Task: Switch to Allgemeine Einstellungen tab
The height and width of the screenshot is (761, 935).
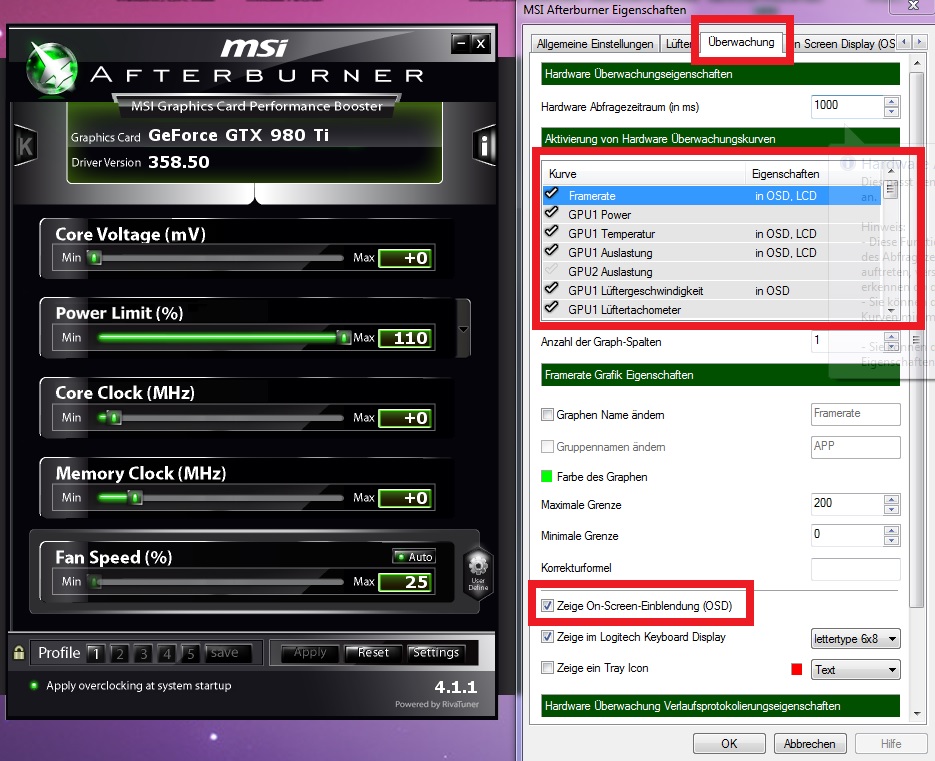Action: coord(595,44)
